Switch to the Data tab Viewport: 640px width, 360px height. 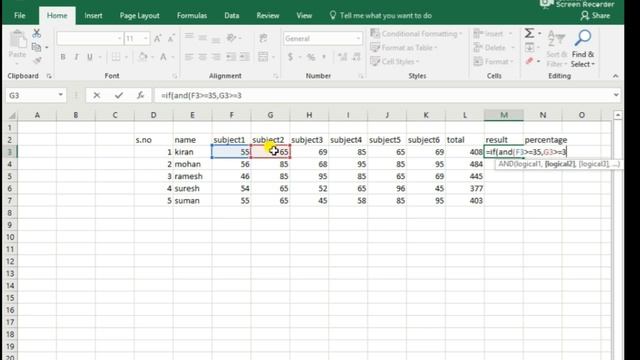231,16
